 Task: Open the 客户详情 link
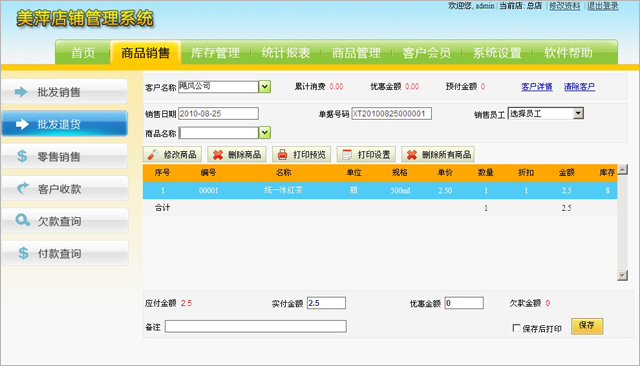click(537, 87)
